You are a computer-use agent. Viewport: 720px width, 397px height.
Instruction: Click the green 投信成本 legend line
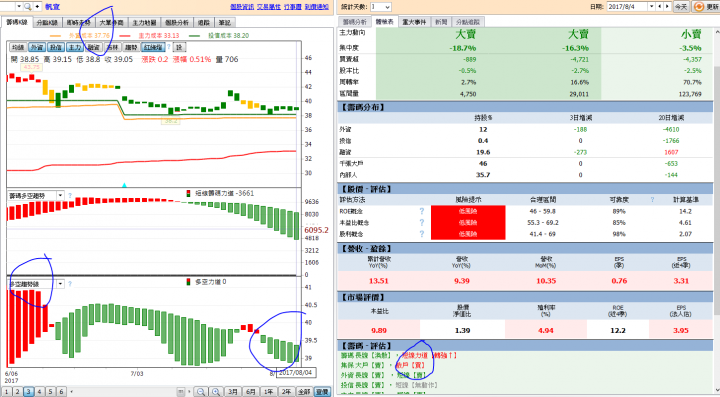click(194, 36)
